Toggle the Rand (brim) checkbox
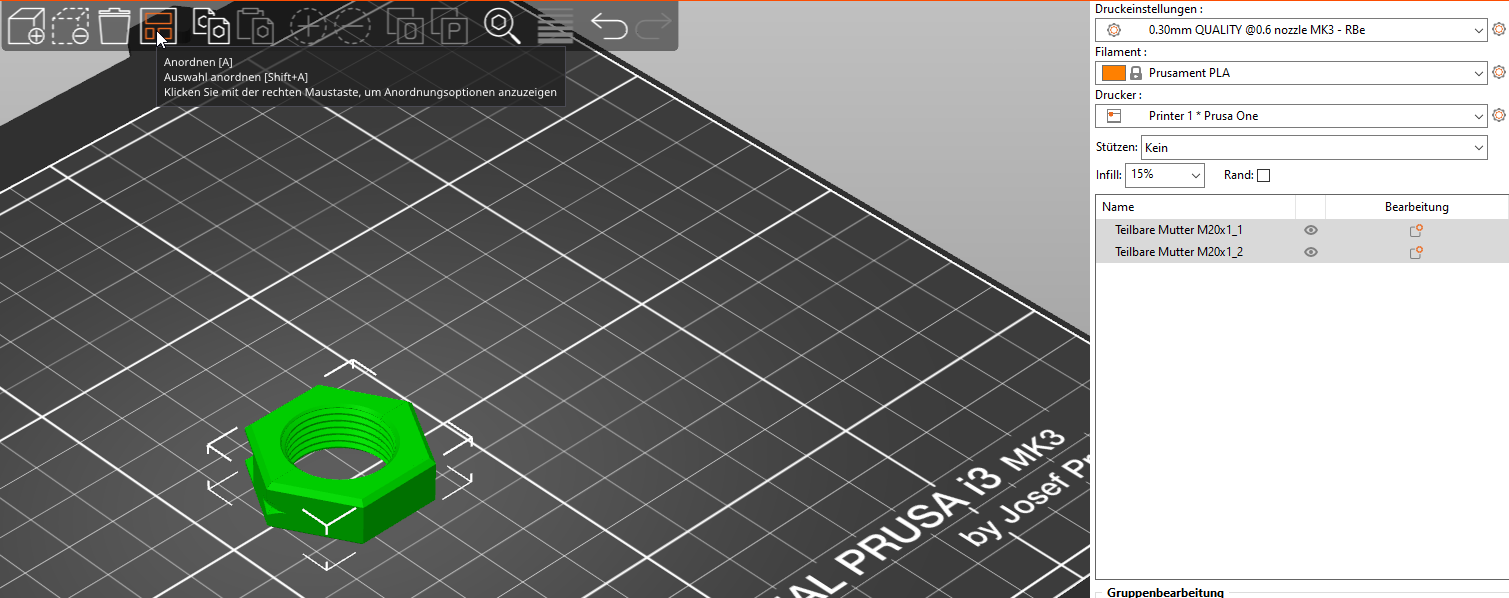Image resolution: width=1509 pixels, height=598 pixels. point(1263,176)
